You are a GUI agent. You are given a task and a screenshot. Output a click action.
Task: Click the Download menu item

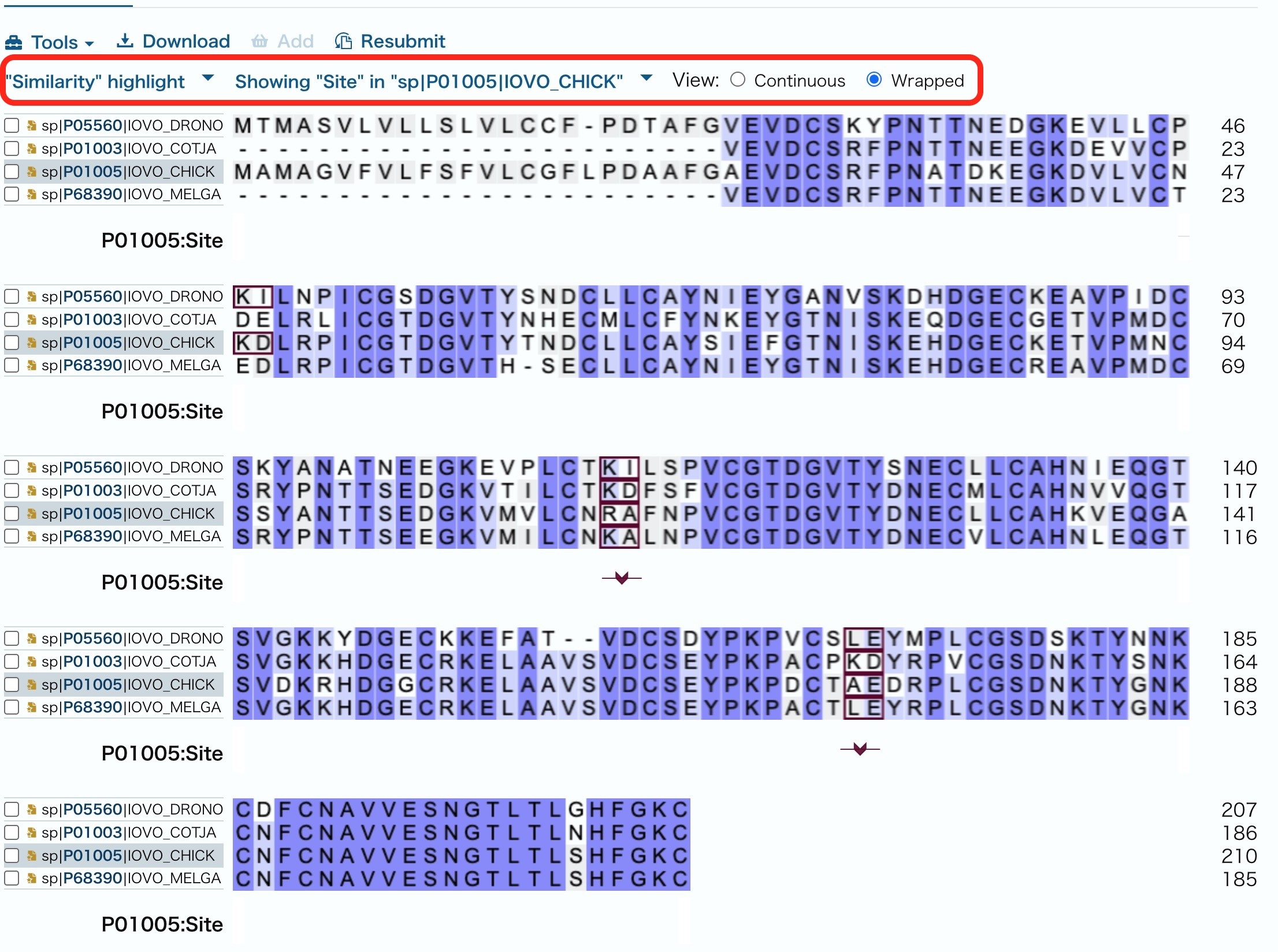185,41
